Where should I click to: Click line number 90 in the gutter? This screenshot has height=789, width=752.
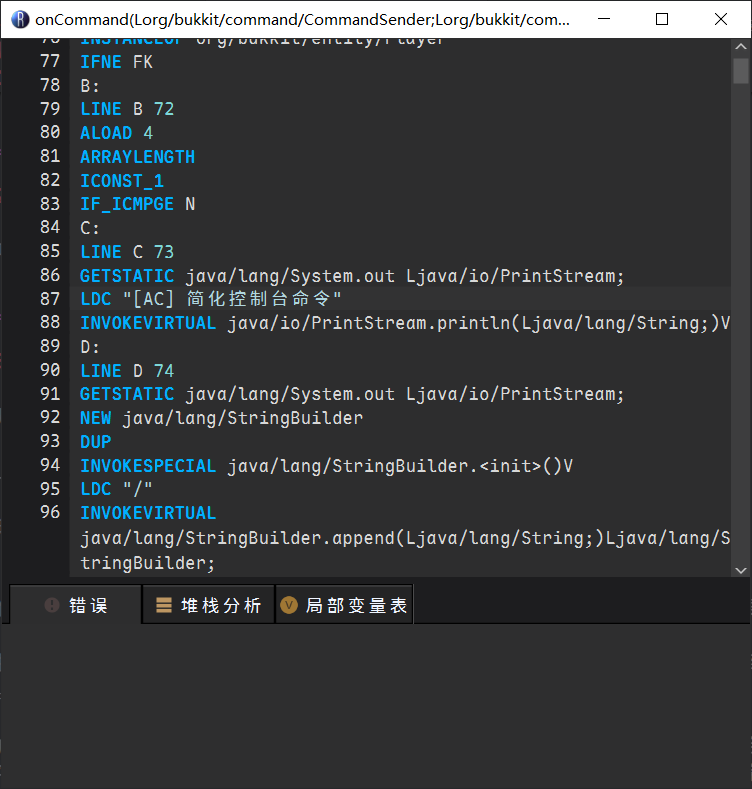pyautogui.click(x=50, y=370)
